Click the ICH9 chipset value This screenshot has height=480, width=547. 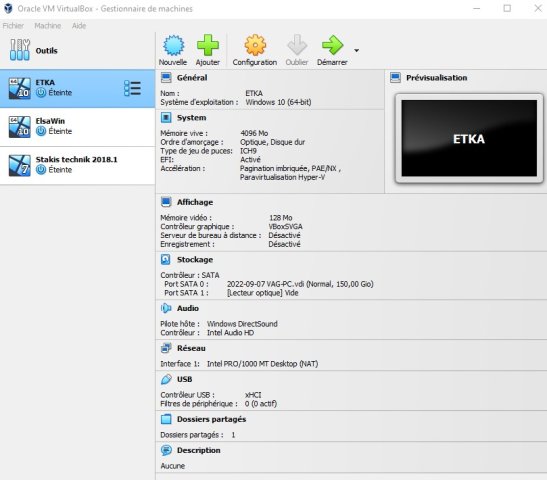pos(248,151)
